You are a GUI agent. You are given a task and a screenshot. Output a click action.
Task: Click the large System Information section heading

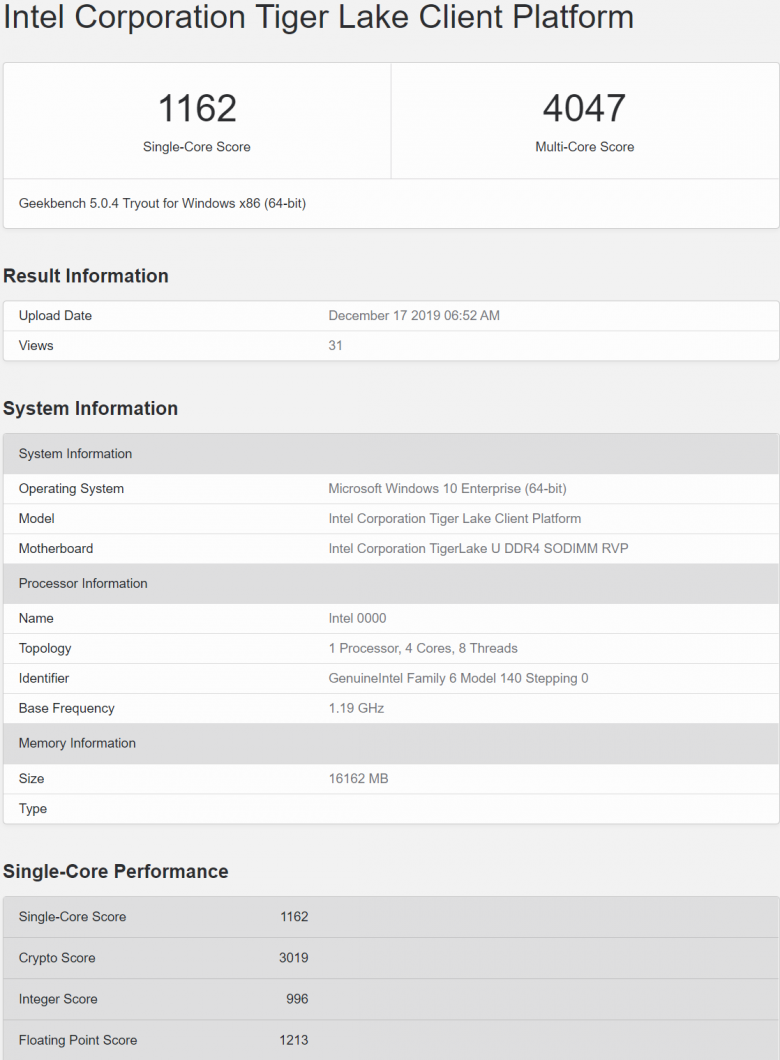[91, 408]
